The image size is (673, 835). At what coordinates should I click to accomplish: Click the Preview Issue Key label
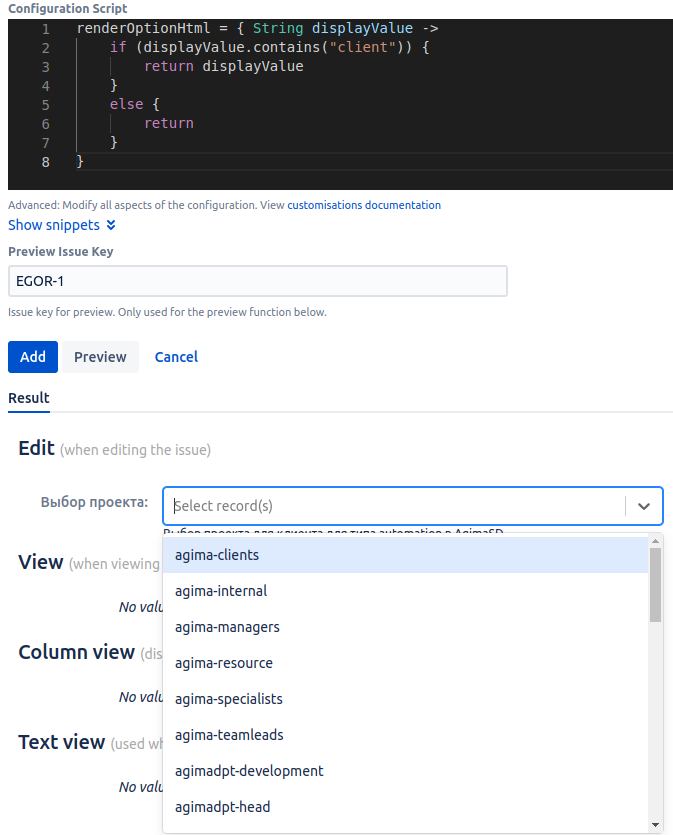[x=61, y=251]
